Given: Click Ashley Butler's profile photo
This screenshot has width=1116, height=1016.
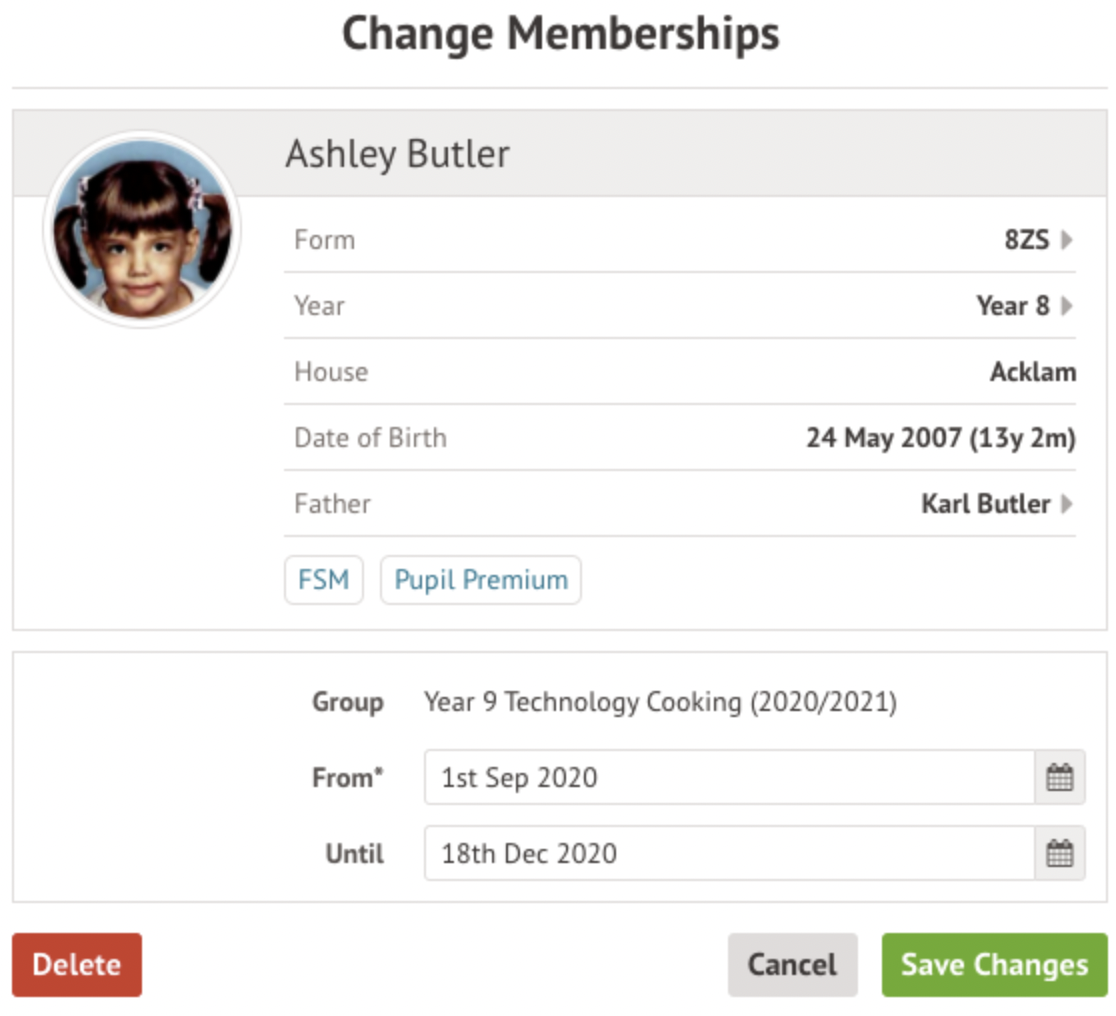Looking at the screenshot, I should coord(142,230).
